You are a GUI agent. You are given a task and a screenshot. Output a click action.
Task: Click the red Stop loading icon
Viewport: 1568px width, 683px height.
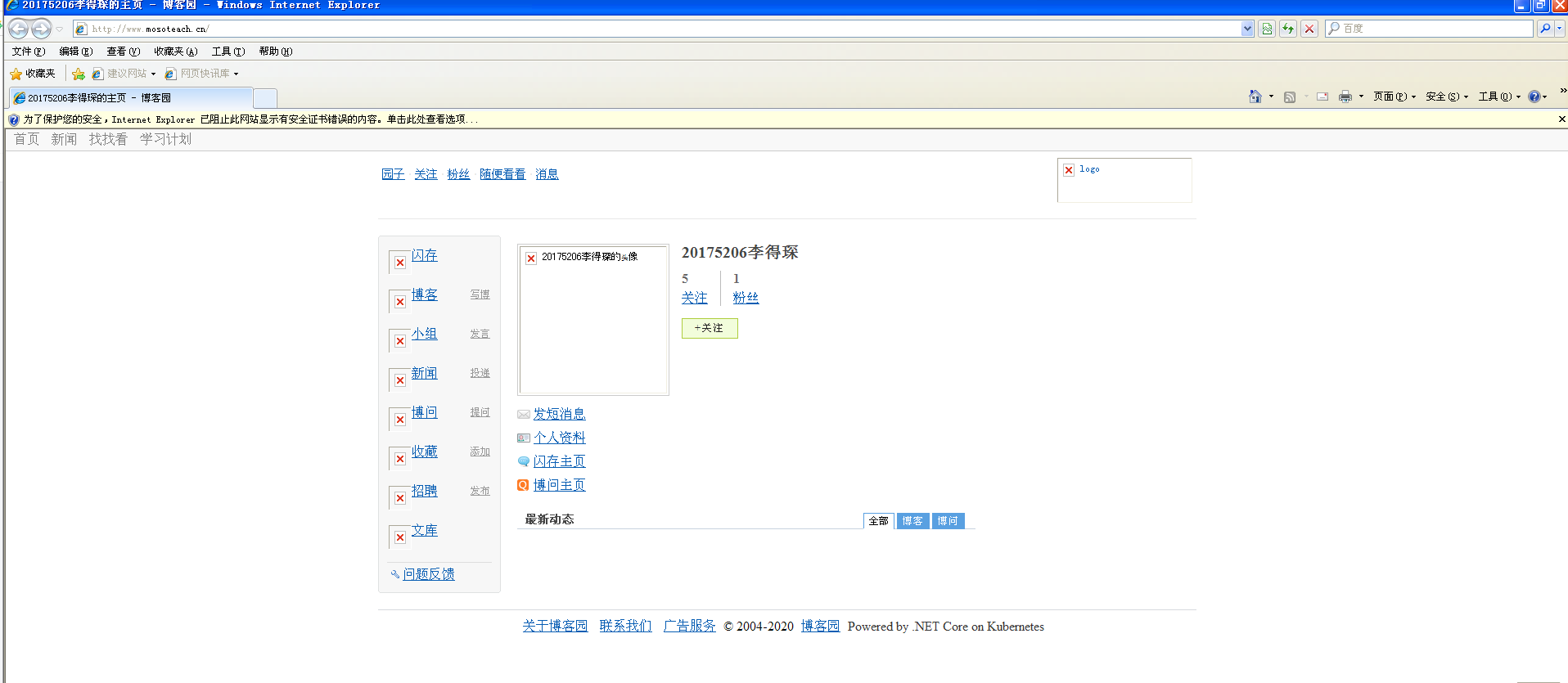coord(1309,29)
